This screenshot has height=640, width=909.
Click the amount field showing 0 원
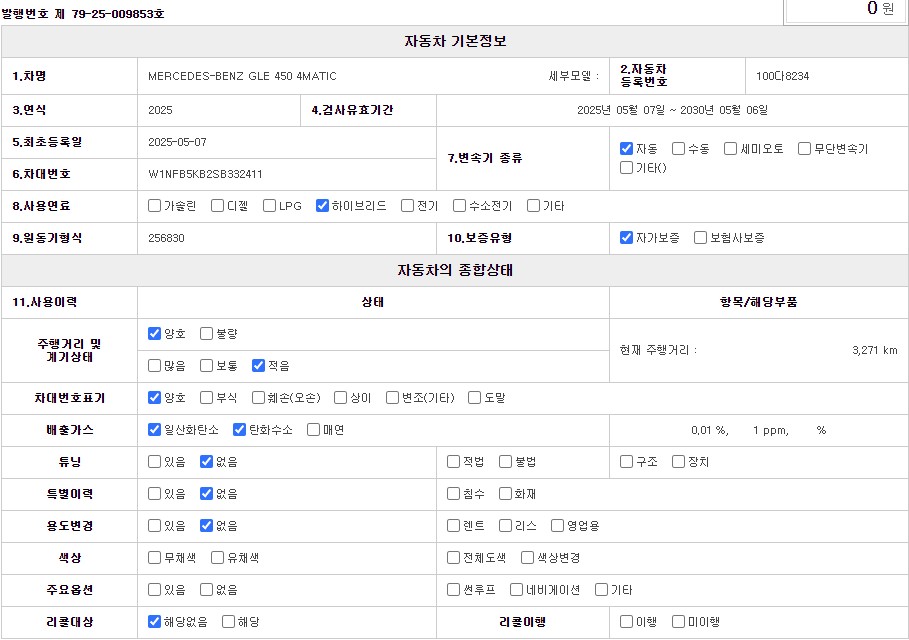[x=845, y=9]
